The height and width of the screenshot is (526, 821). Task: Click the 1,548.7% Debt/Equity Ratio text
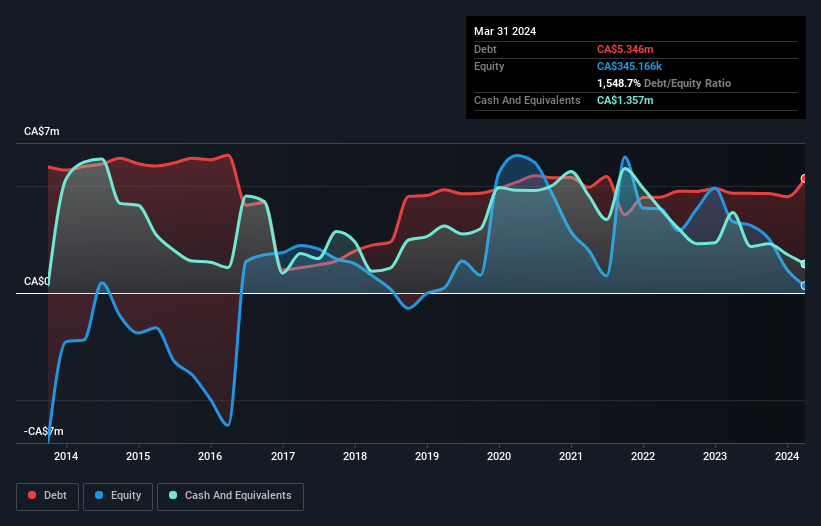click(x=664, y=83)
